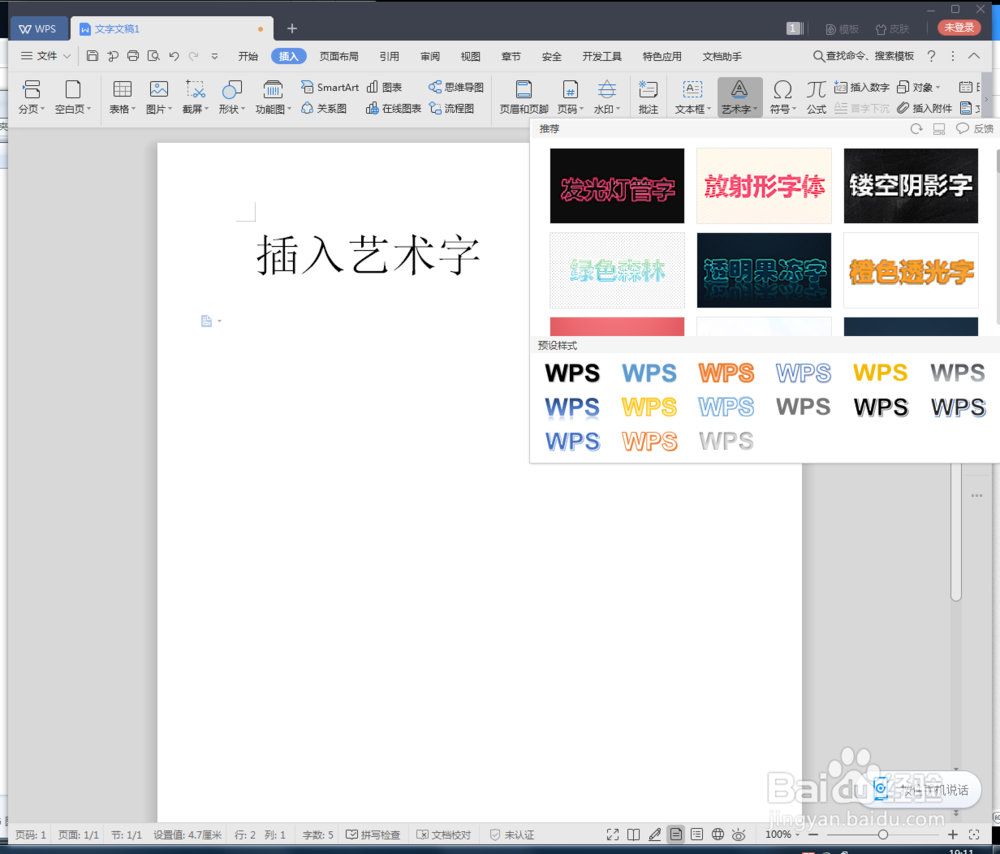Collapse the ribbon with the chevron
The height and width of the screenshot is (854, 1000).
(x=974, y=56)
